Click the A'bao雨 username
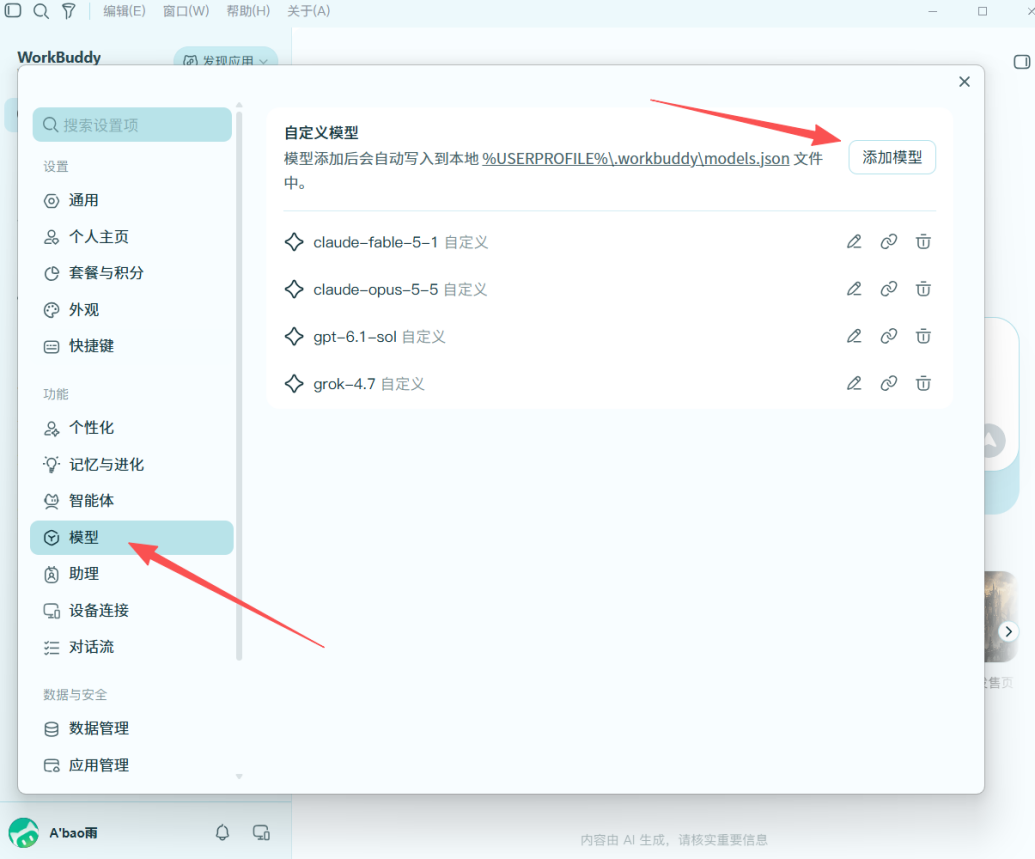1035x859 pixels. 73,833
